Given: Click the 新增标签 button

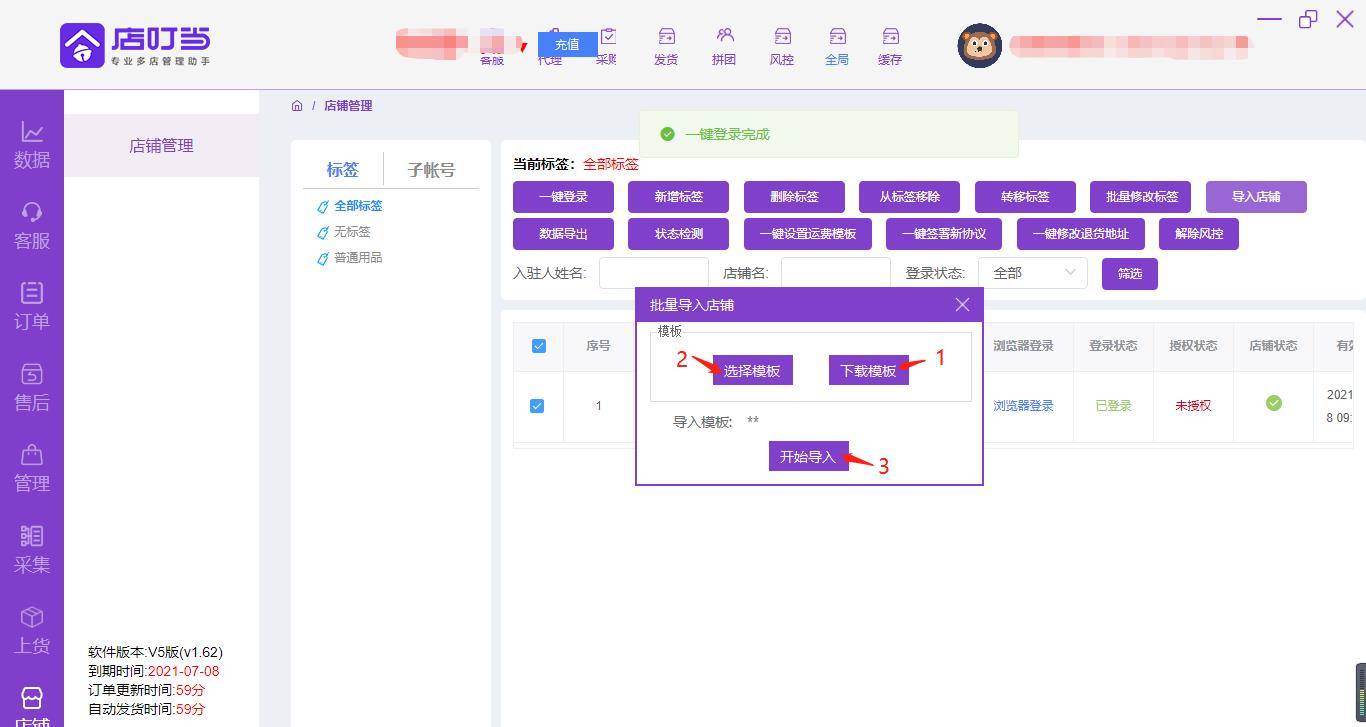Looking at the screenshot, I should click(679, 197).
